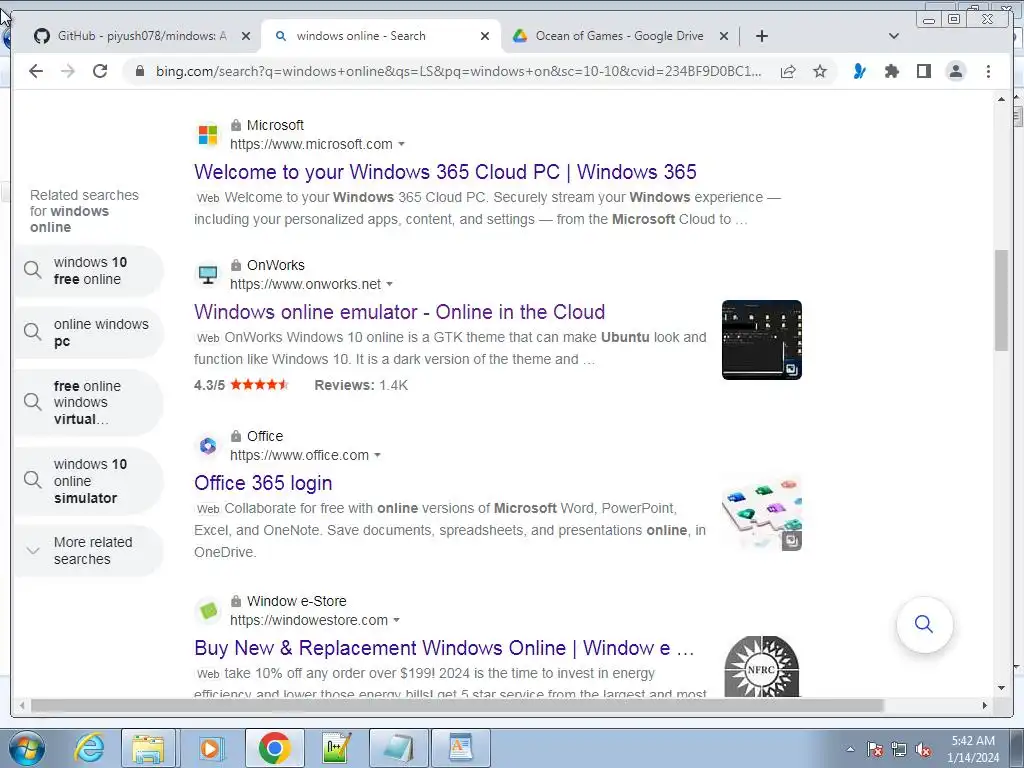
Task: Click the muted volume tray icon
Action: (923, 750)
